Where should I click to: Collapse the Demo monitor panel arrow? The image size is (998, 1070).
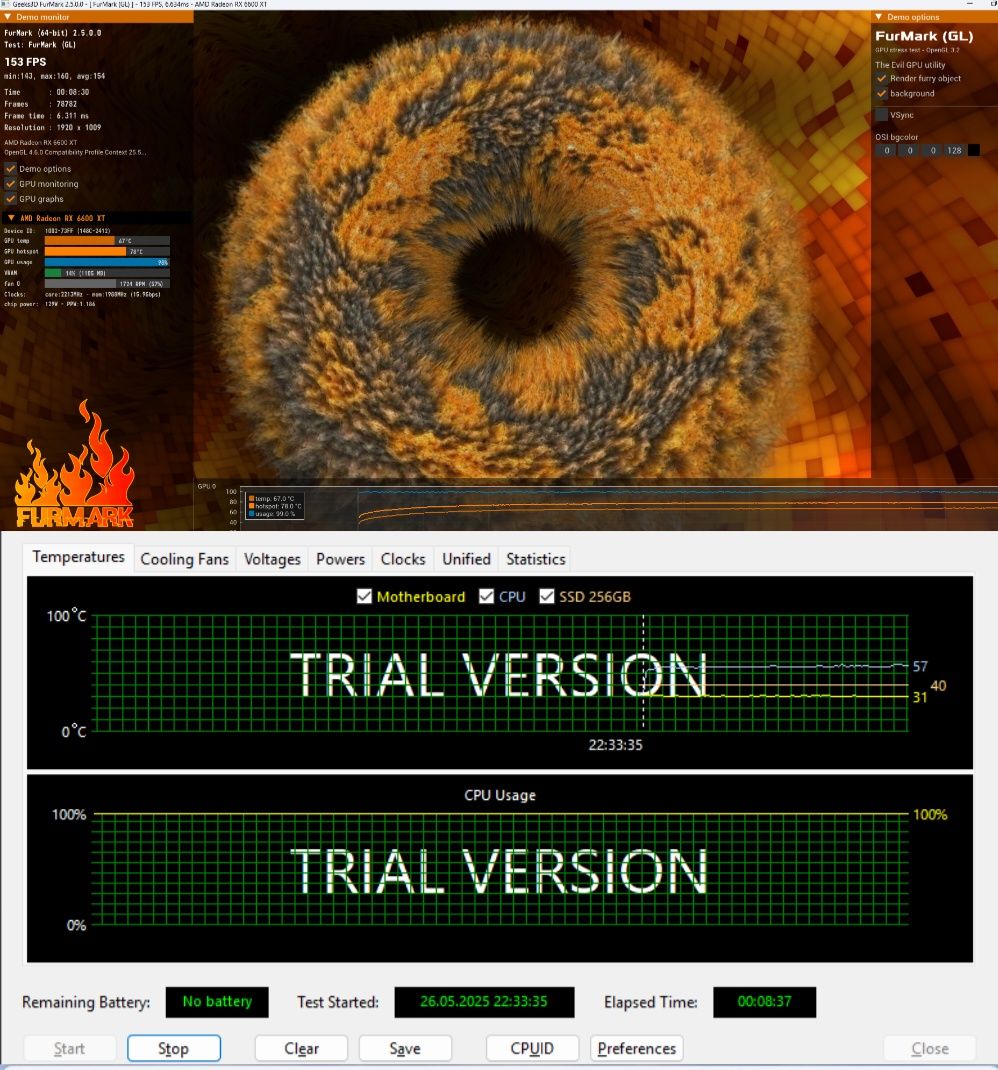click(8, 17)
